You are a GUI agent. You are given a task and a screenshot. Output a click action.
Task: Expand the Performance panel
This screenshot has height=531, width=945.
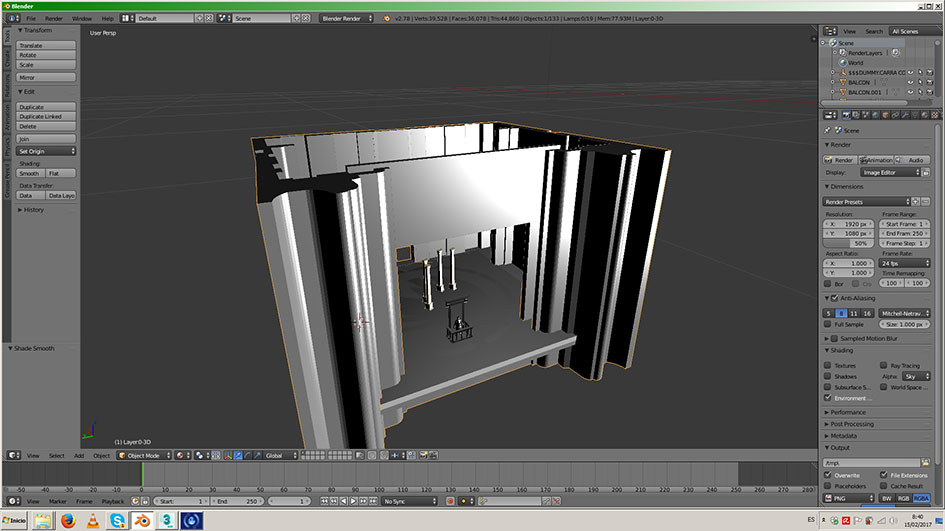point(848,412)
